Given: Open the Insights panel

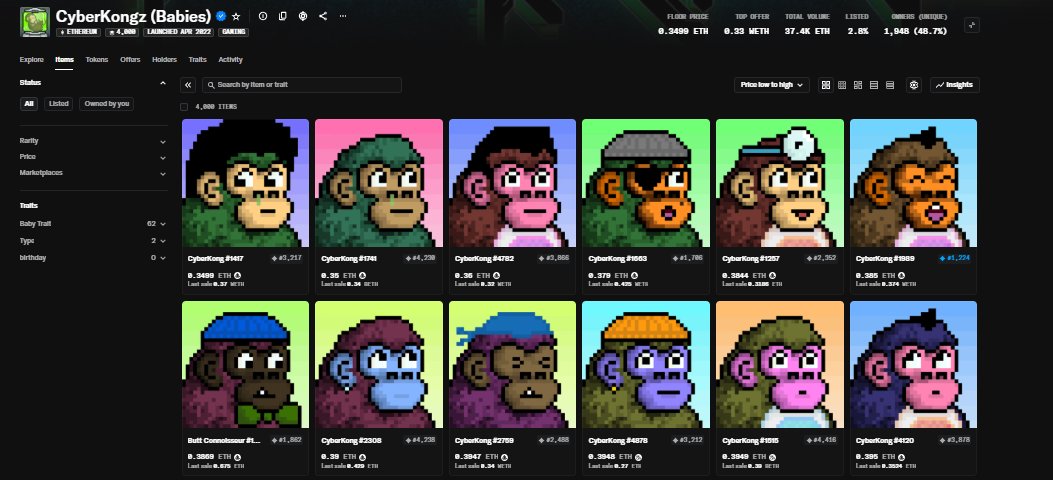Looking at the screenshot, I should pyautogui.click(x=955, y=85).
